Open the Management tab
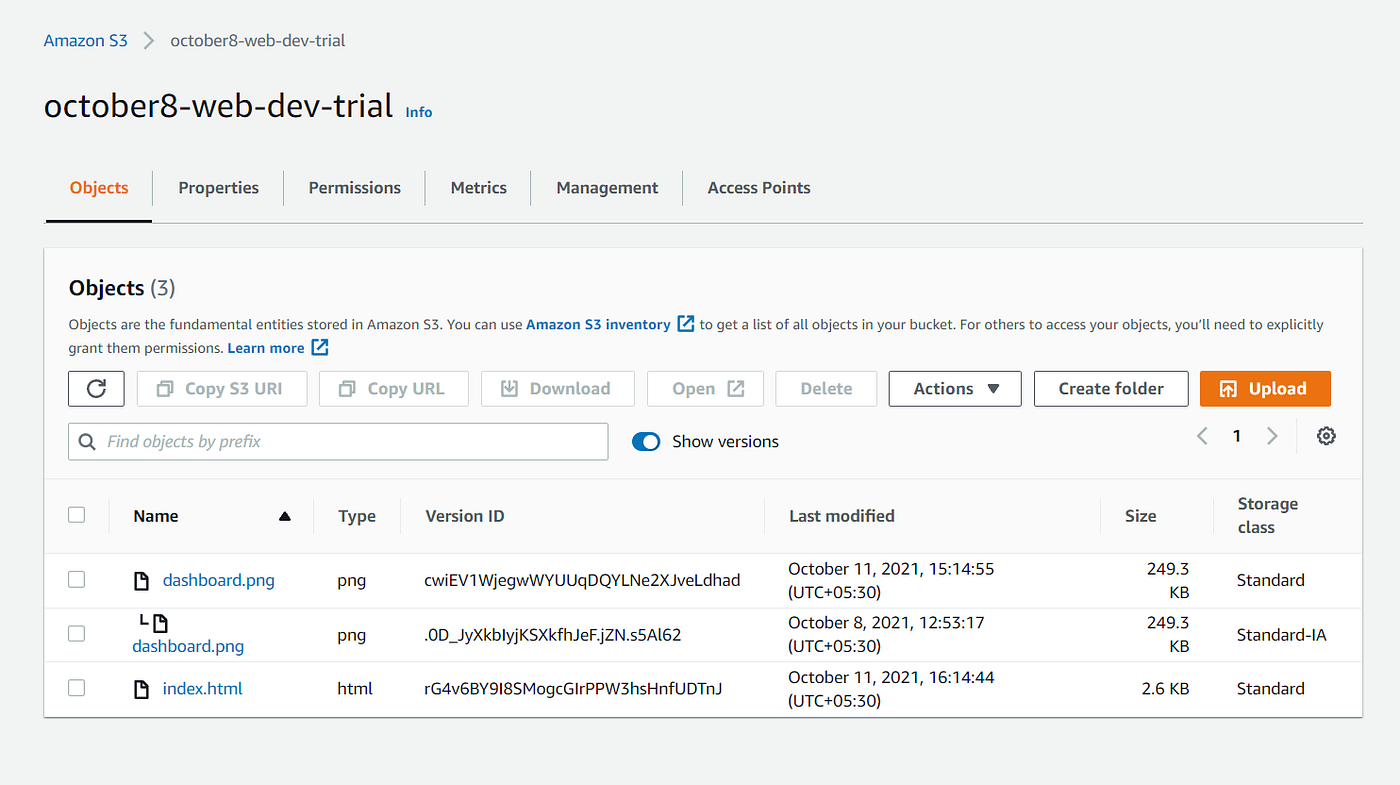 tap(607, 187)
